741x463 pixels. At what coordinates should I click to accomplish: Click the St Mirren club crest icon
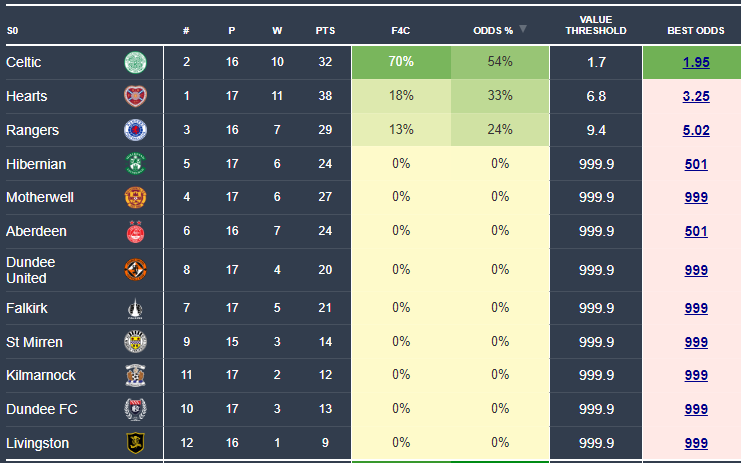tap(134, 342)
